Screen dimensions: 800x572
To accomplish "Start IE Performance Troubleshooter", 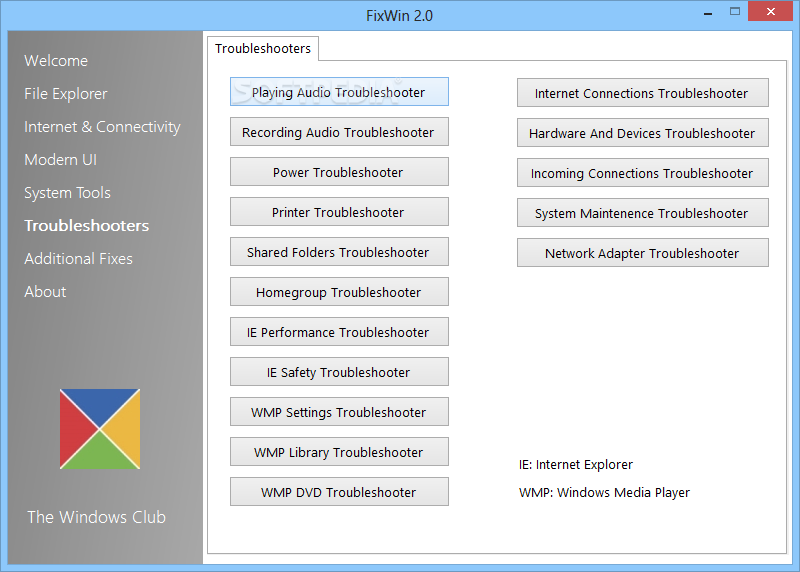I will (339, 332).
